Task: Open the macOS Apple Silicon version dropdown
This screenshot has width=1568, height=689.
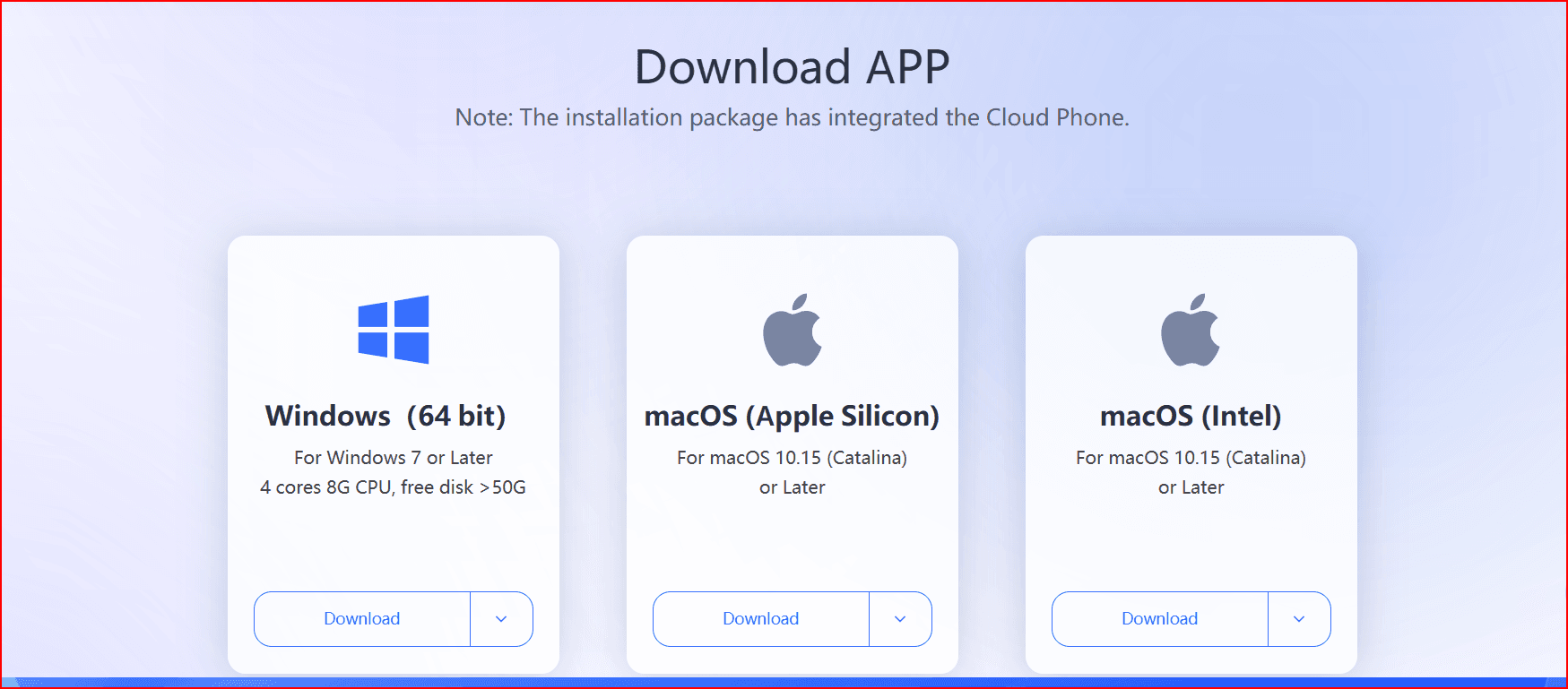Action: point(900,618)
